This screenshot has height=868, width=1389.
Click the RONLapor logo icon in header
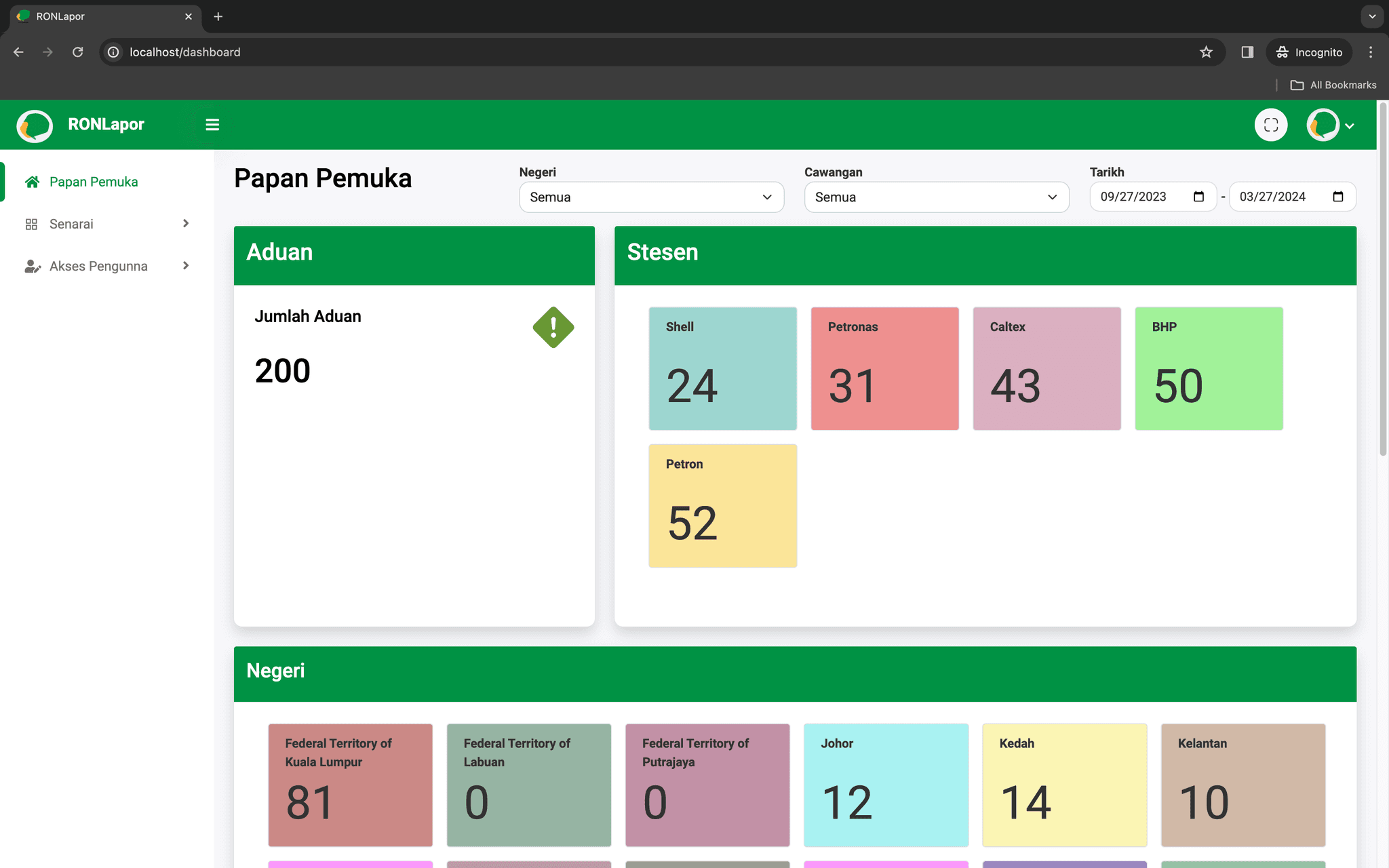tap(35, 125)
